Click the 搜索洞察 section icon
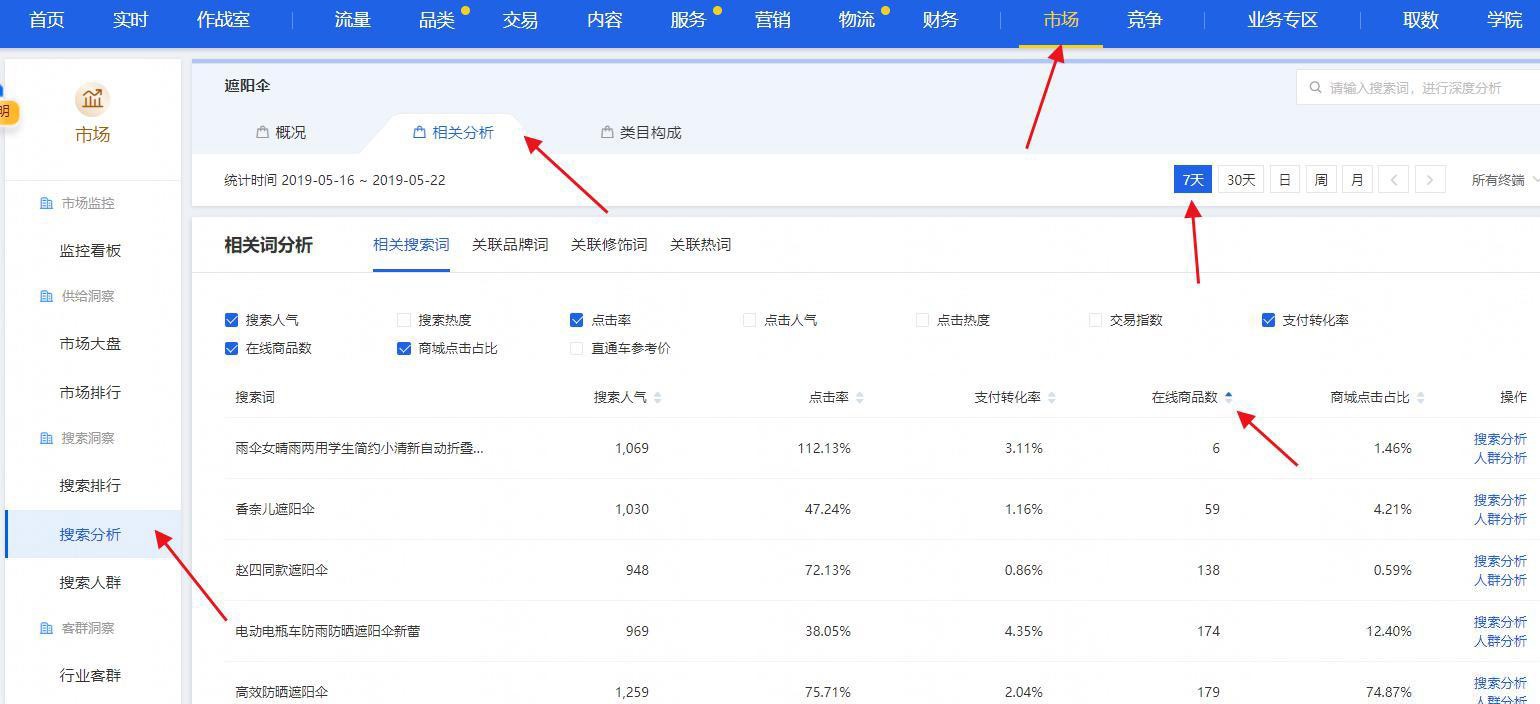The height and width of the screenshot is (704, 1540). pyautogui.click(x=46, y=438)
